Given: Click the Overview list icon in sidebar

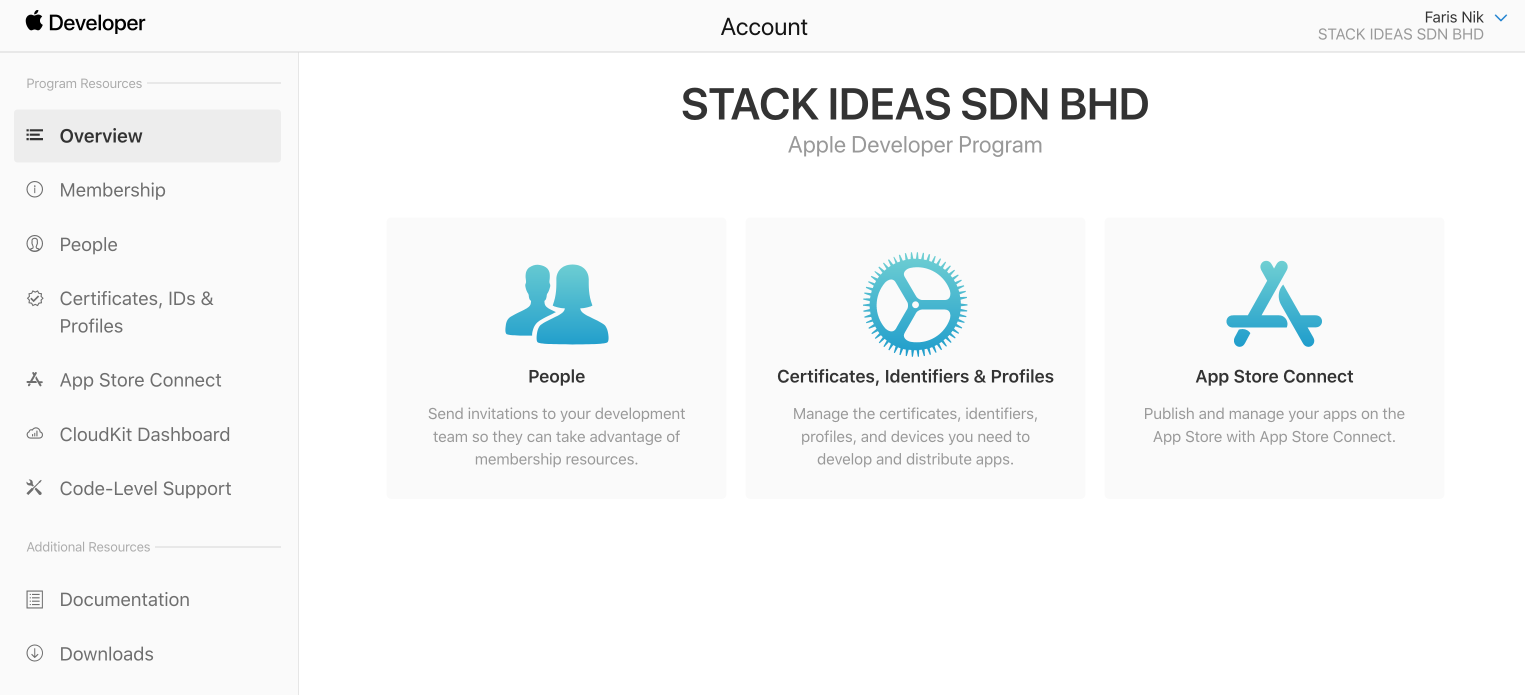Looking at the screenshot, I should pos(35,135).
